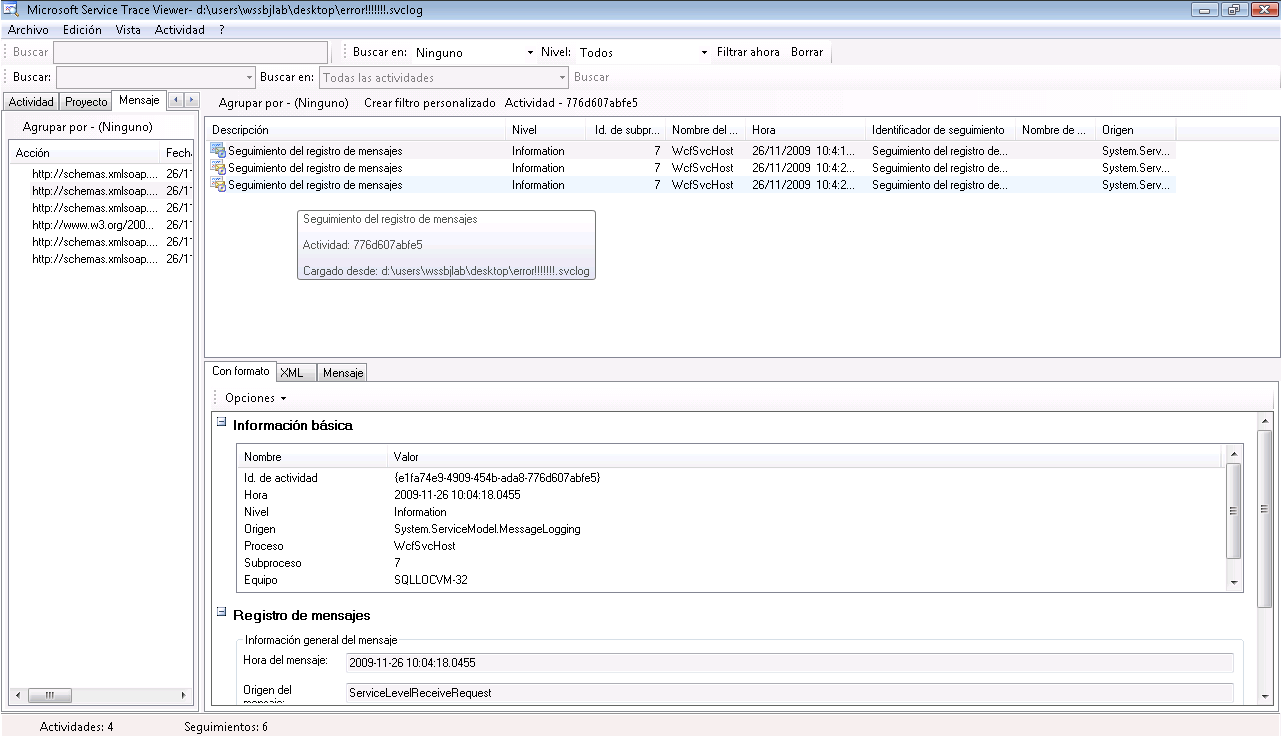Click up arrow of detail pane outer scrollbar
This screenshot has height=736, width=1282.
click(x=1266, y=422)
